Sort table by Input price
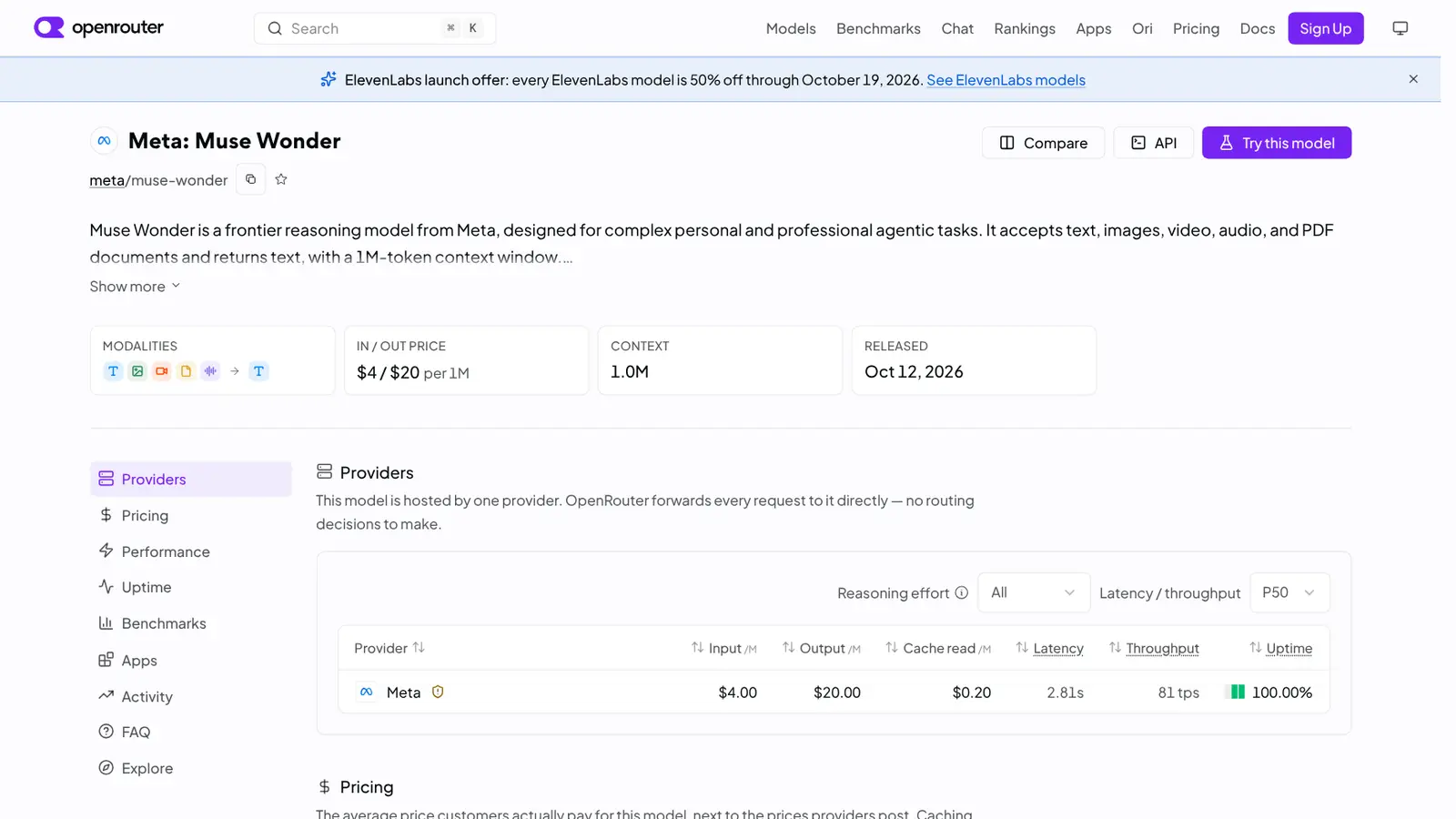 tap(723, 648)
